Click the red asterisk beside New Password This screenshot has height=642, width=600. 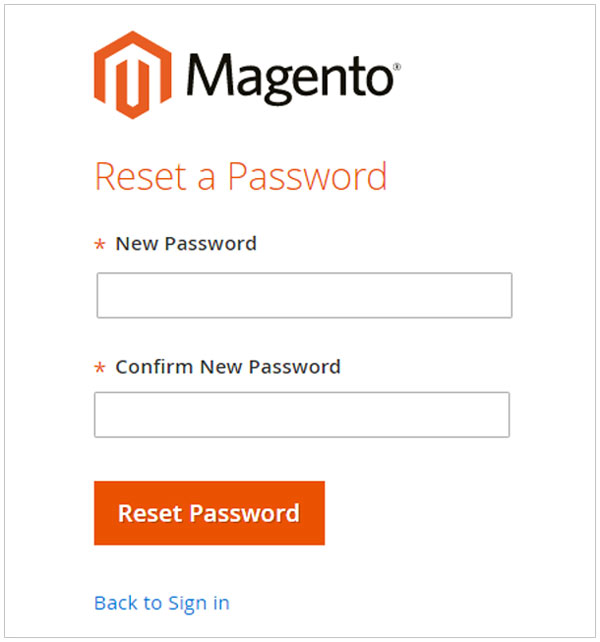point(99,246)
